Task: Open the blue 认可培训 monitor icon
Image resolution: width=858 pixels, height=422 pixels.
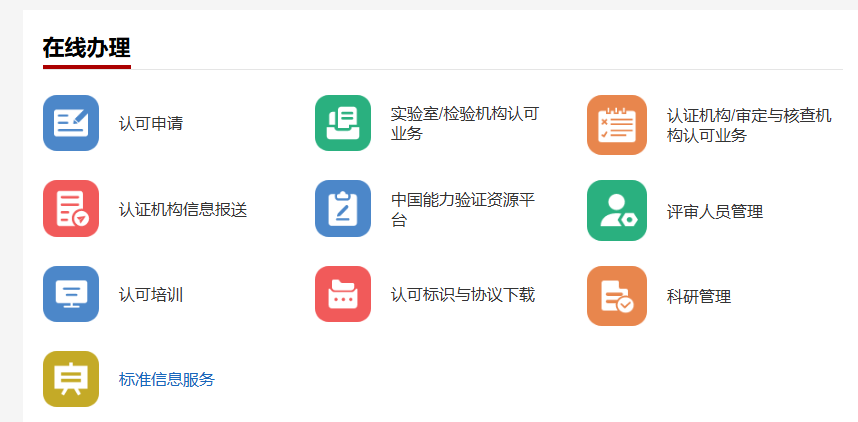Action: point(71,294)
